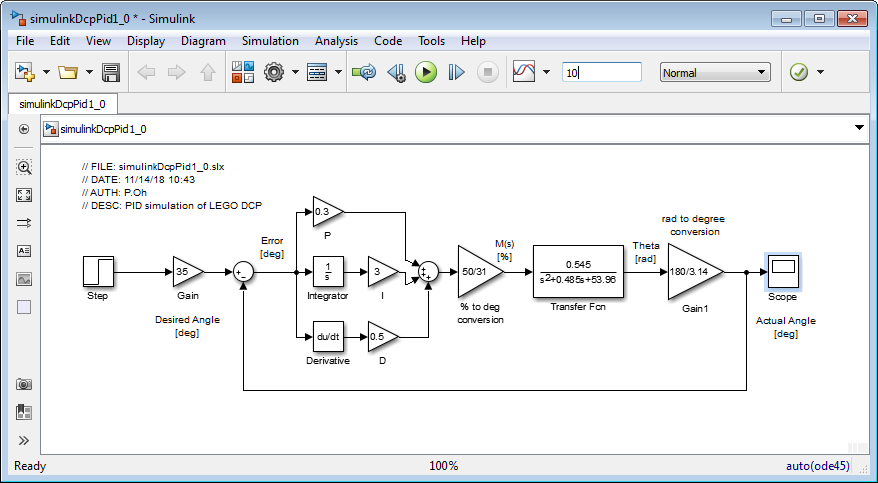This screenshot has height=483, width=878.
Task: Open the Normal simulation mode dropdown
Action: tap(715, 73)
